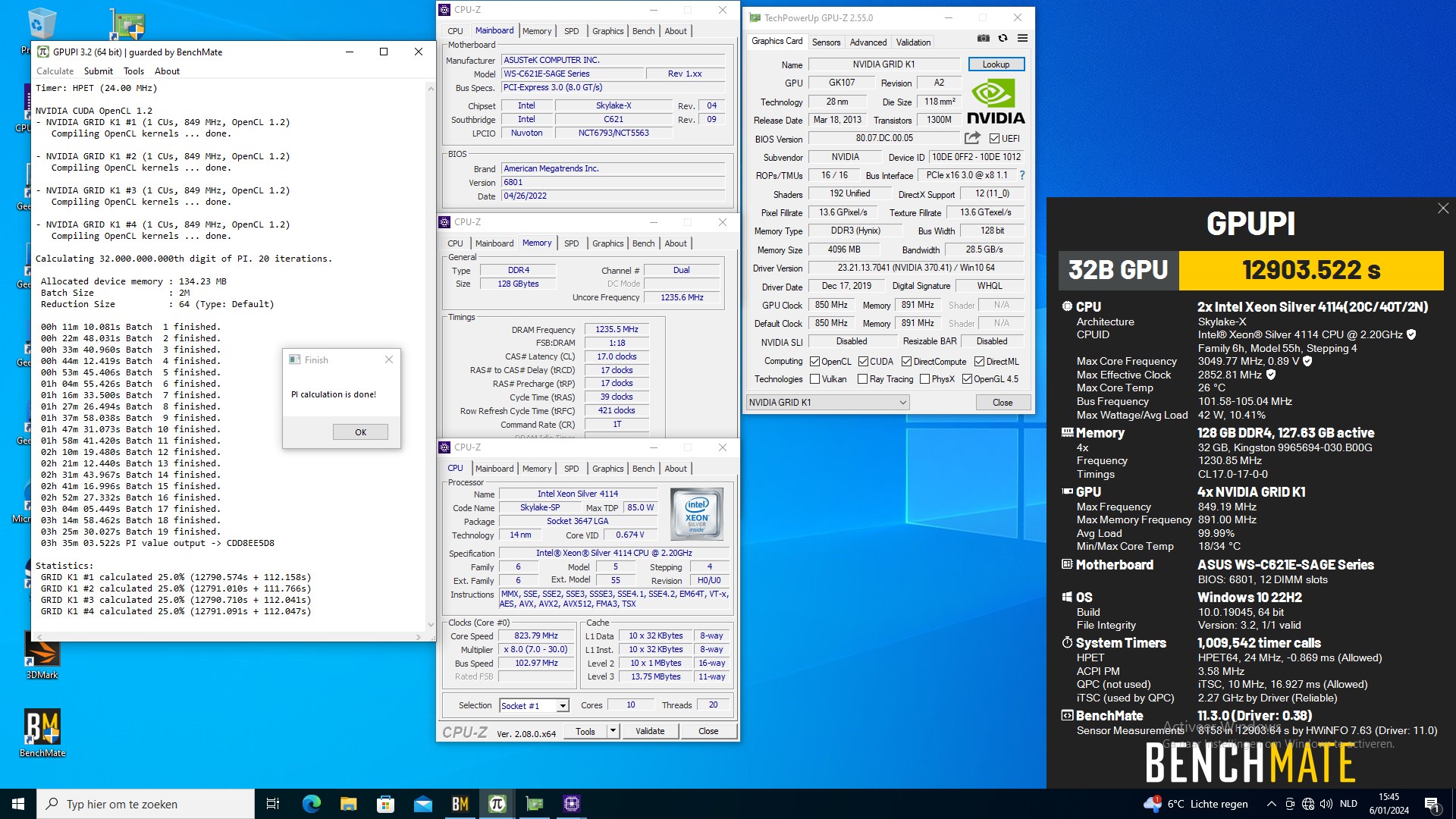The width and height of the screenshot is (1456, 819).
Task: Switch to BenchMate on the taskbar
Action: click(x=460, y=804)
